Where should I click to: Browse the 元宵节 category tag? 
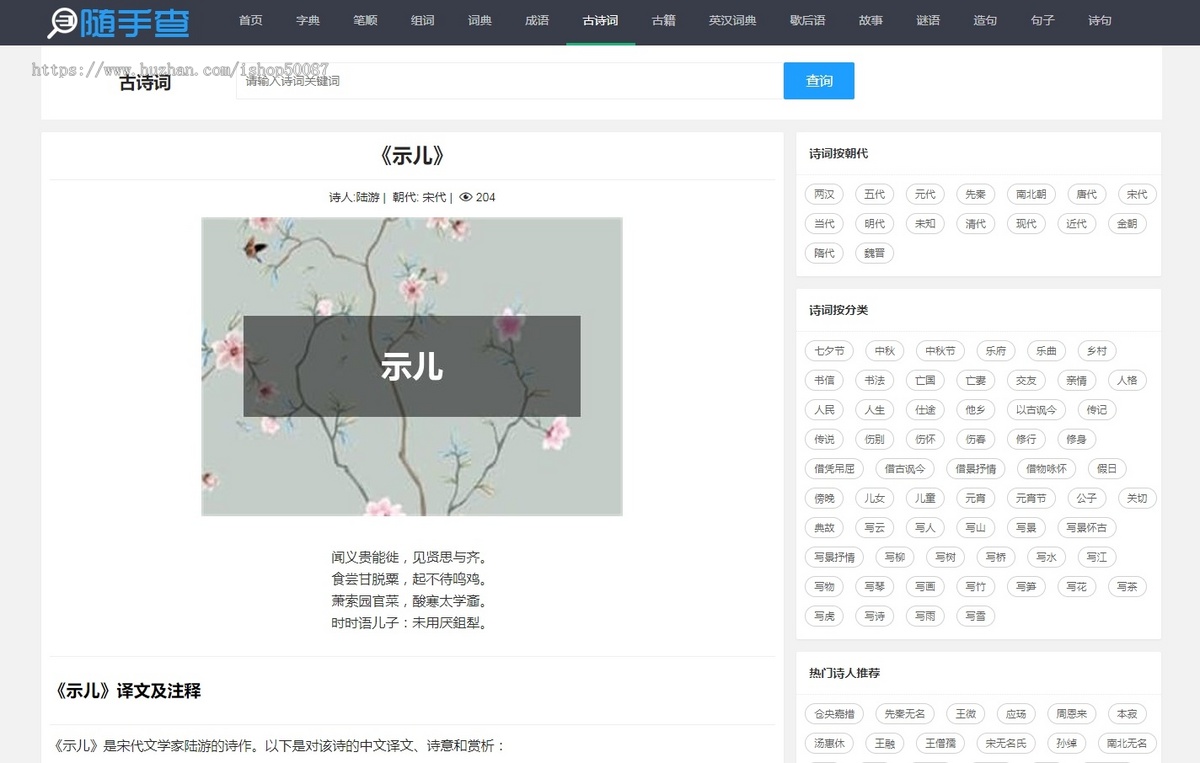pyautogui.click(x=1031, y=498)
